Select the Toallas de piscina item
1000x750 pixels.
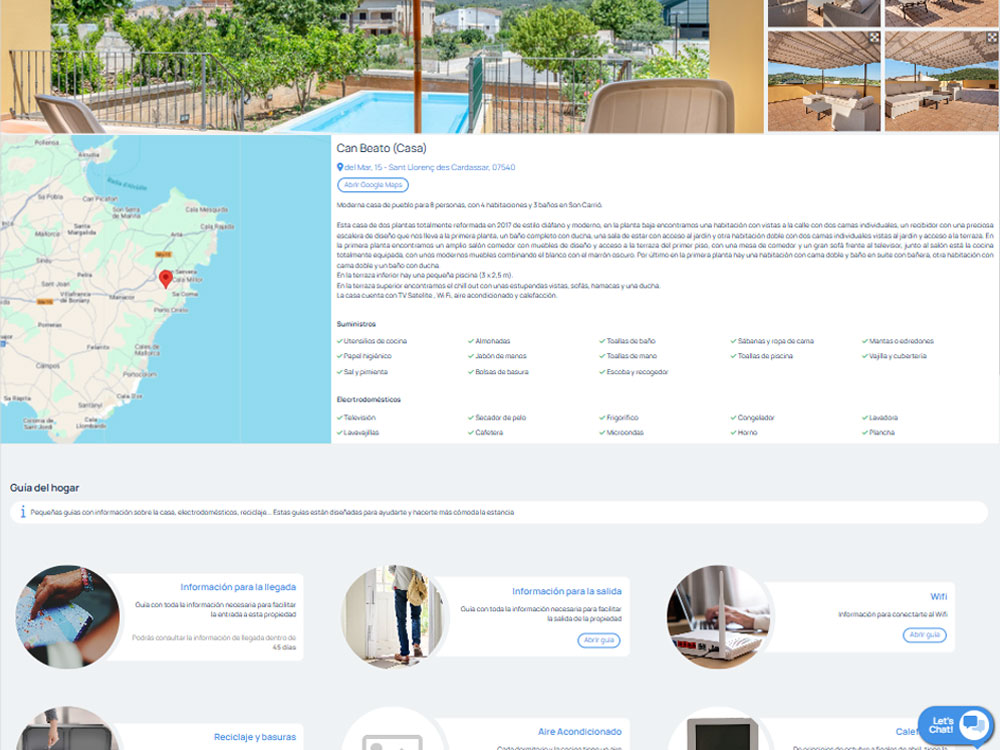tap(762, 357)
